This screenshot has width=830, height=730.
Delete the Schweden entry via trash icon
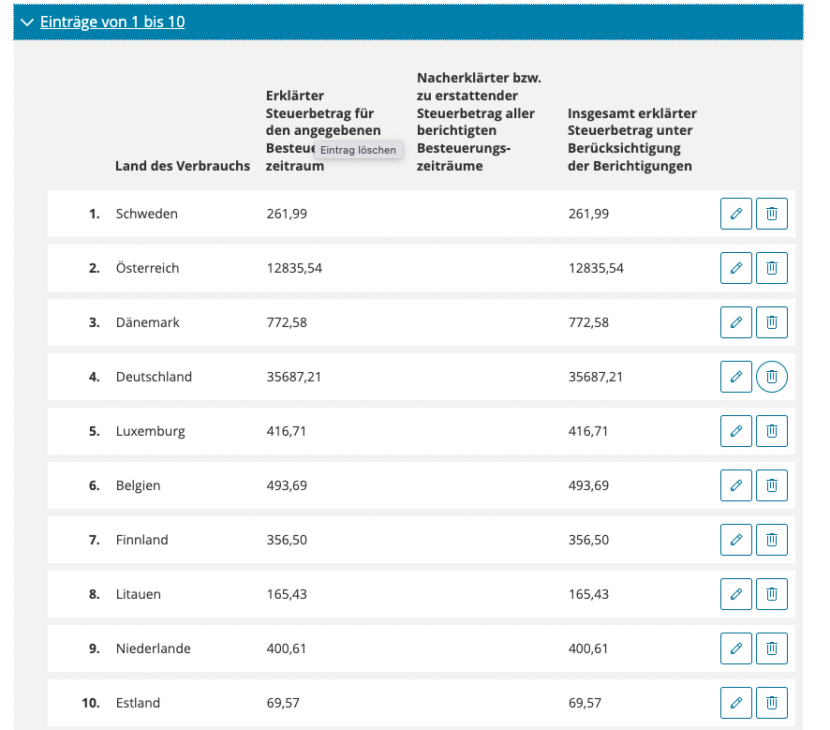click(772, 213)
